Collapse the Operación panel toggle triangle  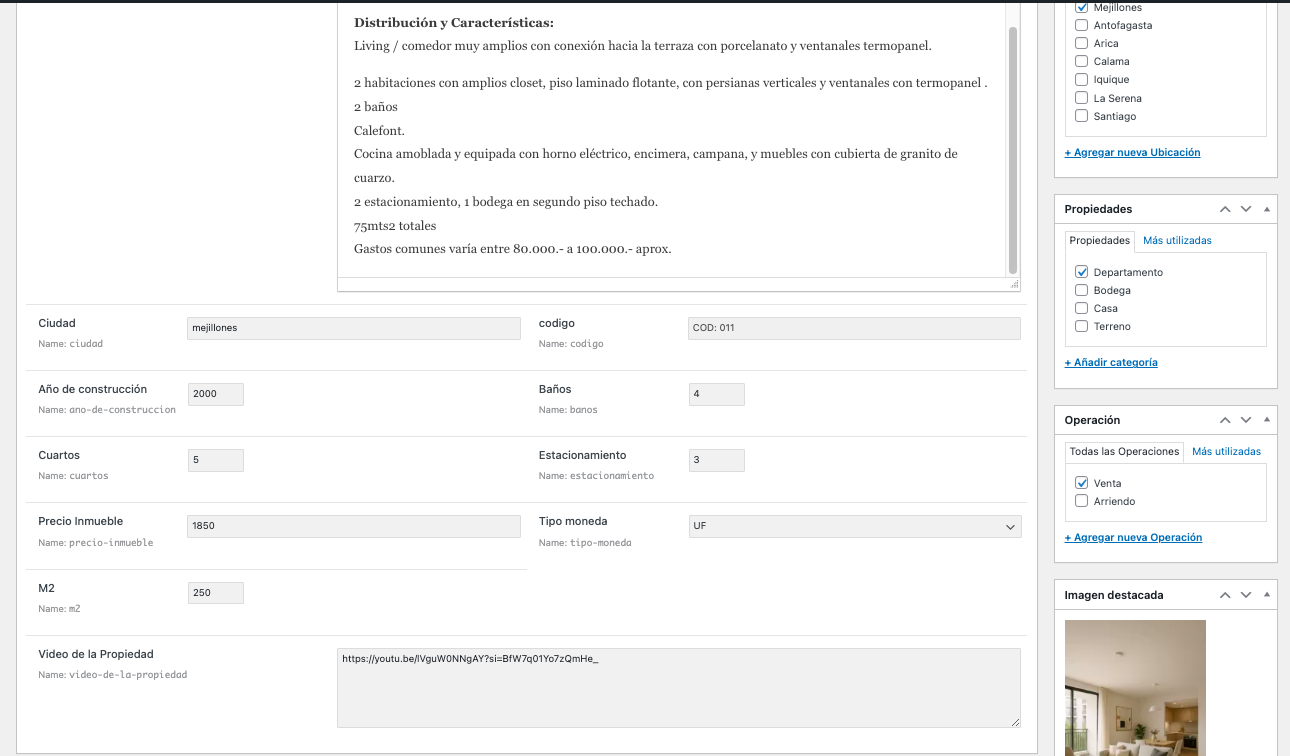[x=1267, y=420]
